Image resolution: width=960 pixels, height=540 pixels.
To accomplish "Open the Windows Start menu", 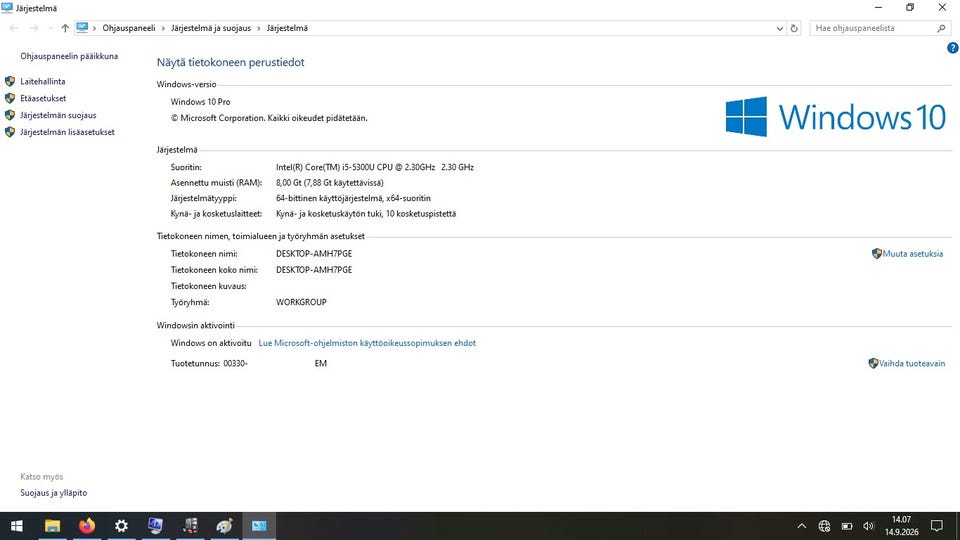I will point(17,526).
